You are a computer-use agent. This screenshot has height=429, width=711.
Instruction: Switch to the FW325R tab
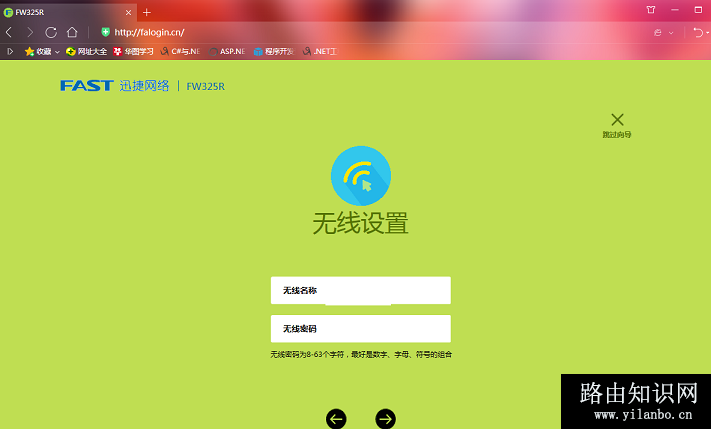68,13
